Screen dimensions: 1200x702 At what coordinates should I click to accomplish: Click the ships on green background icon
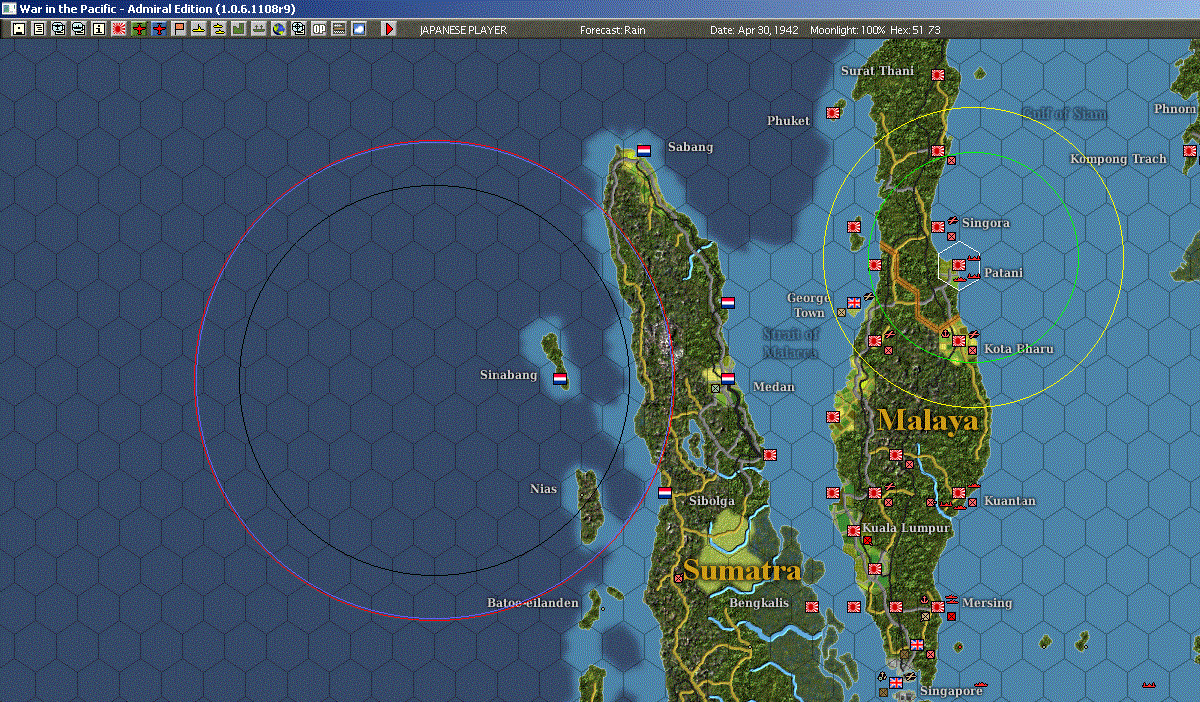tap(259, 29)
